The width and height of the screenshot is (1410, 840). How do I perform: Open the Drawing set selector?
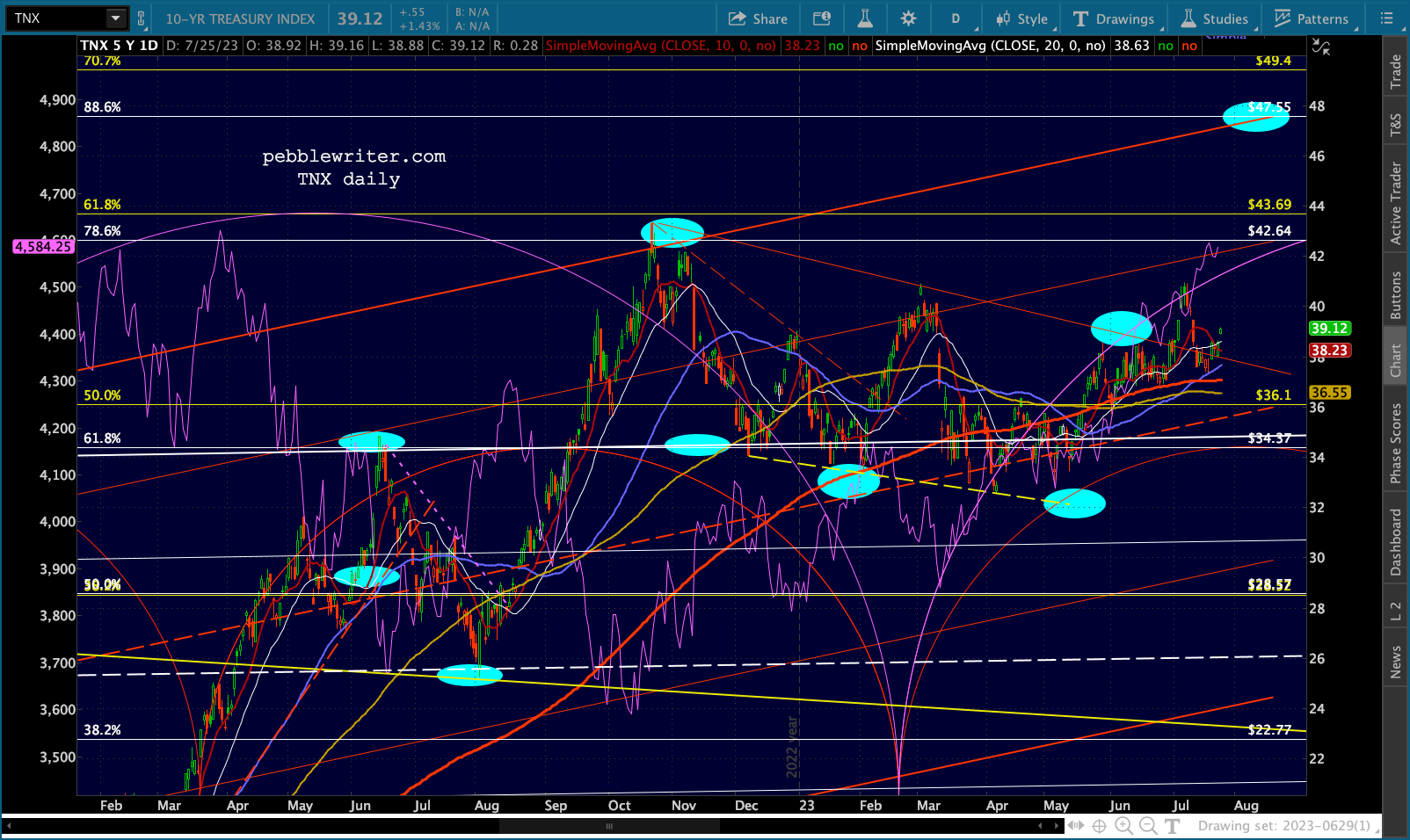[x=1283, y=826]
